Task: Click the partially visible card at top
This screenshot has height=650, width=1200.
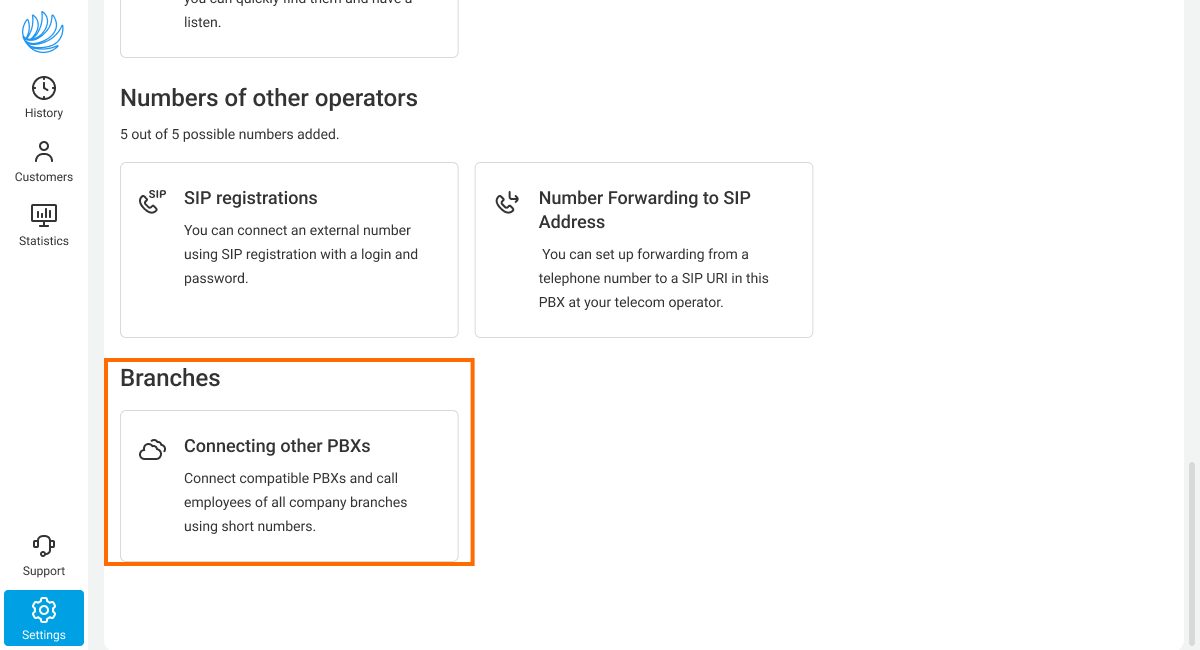Action: [289, 28]
